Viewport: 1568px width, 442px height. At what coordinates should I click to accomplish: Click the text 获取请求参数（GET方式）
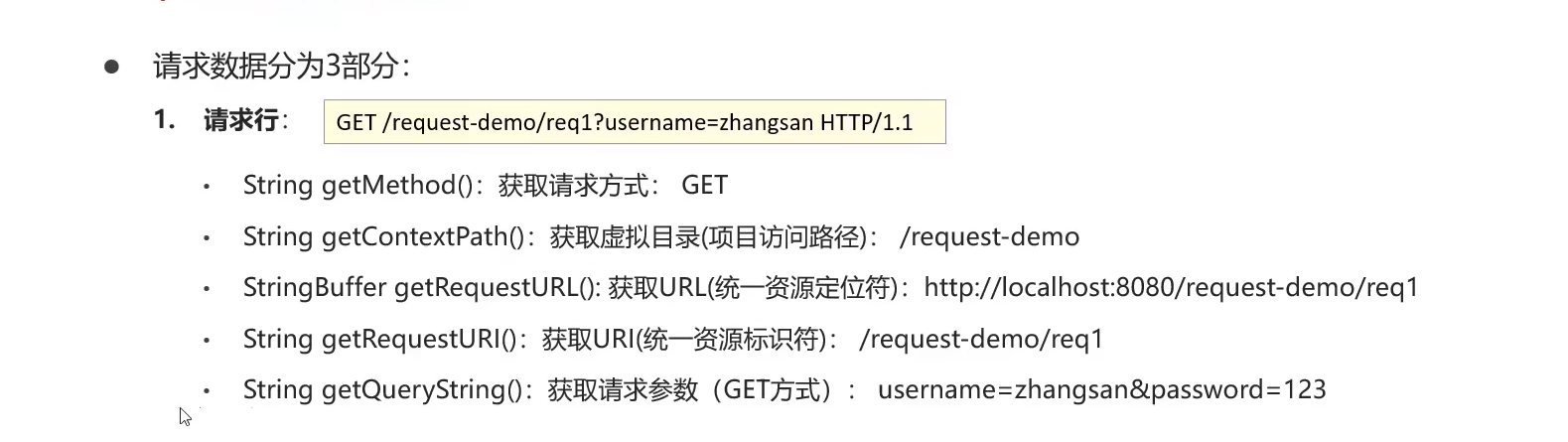692,390
